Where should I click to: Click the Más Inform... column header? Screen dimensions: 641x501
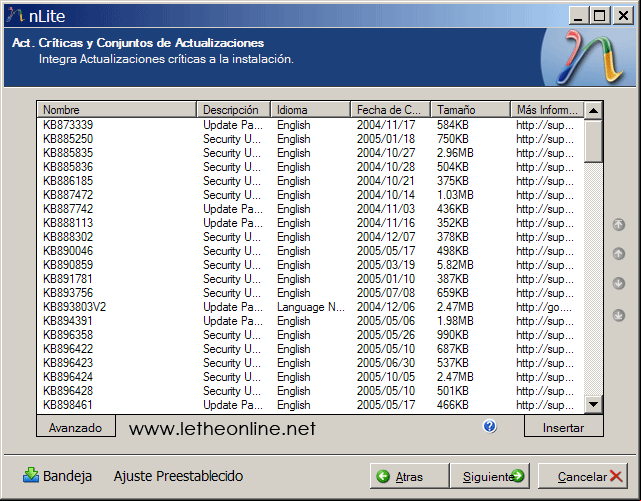click(547, 110)
